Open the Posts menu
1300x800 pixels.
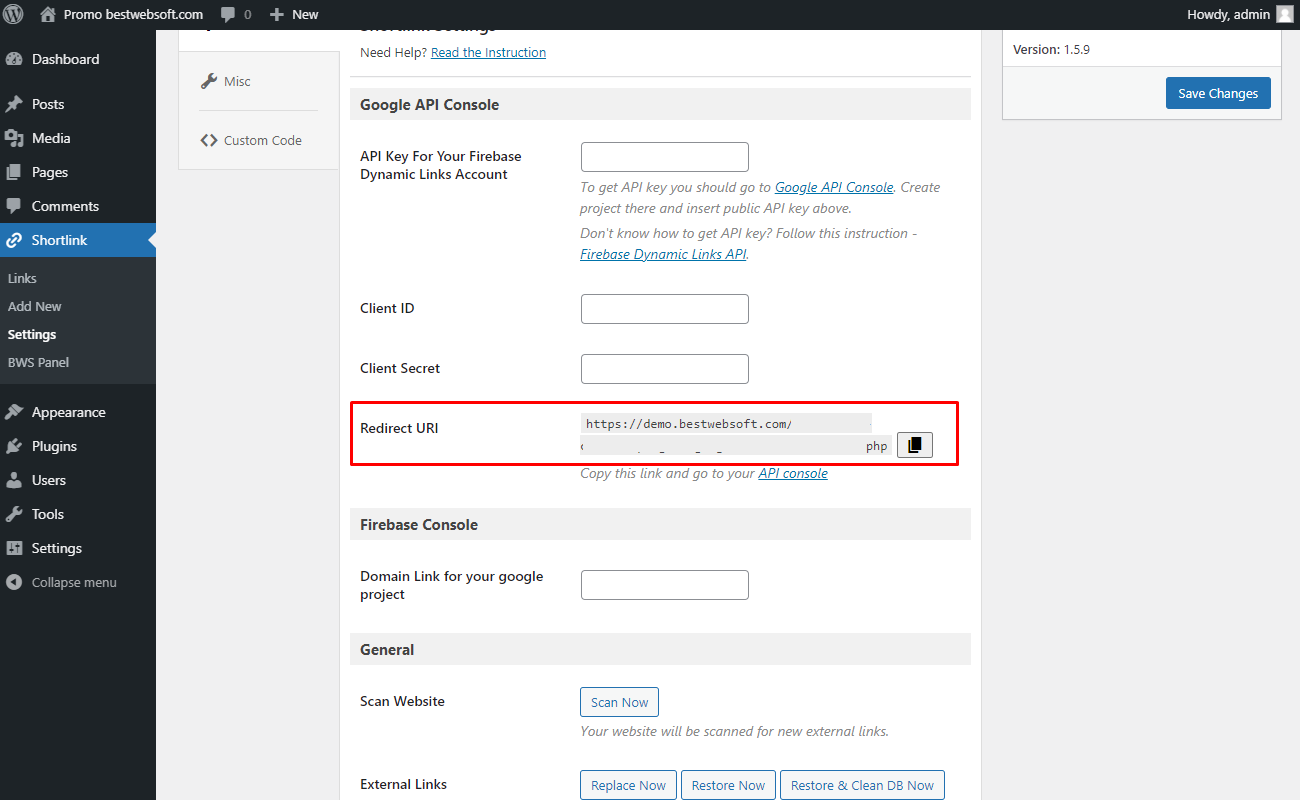pyautogui.click(x=78, y=104)
